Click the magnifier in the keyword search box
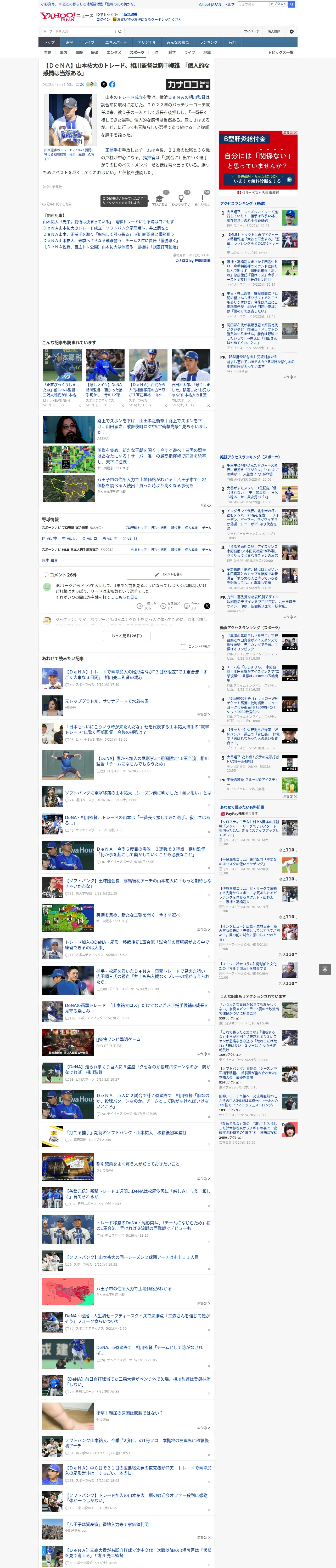Screen dimensions: 336x1568 pos(120,32)
